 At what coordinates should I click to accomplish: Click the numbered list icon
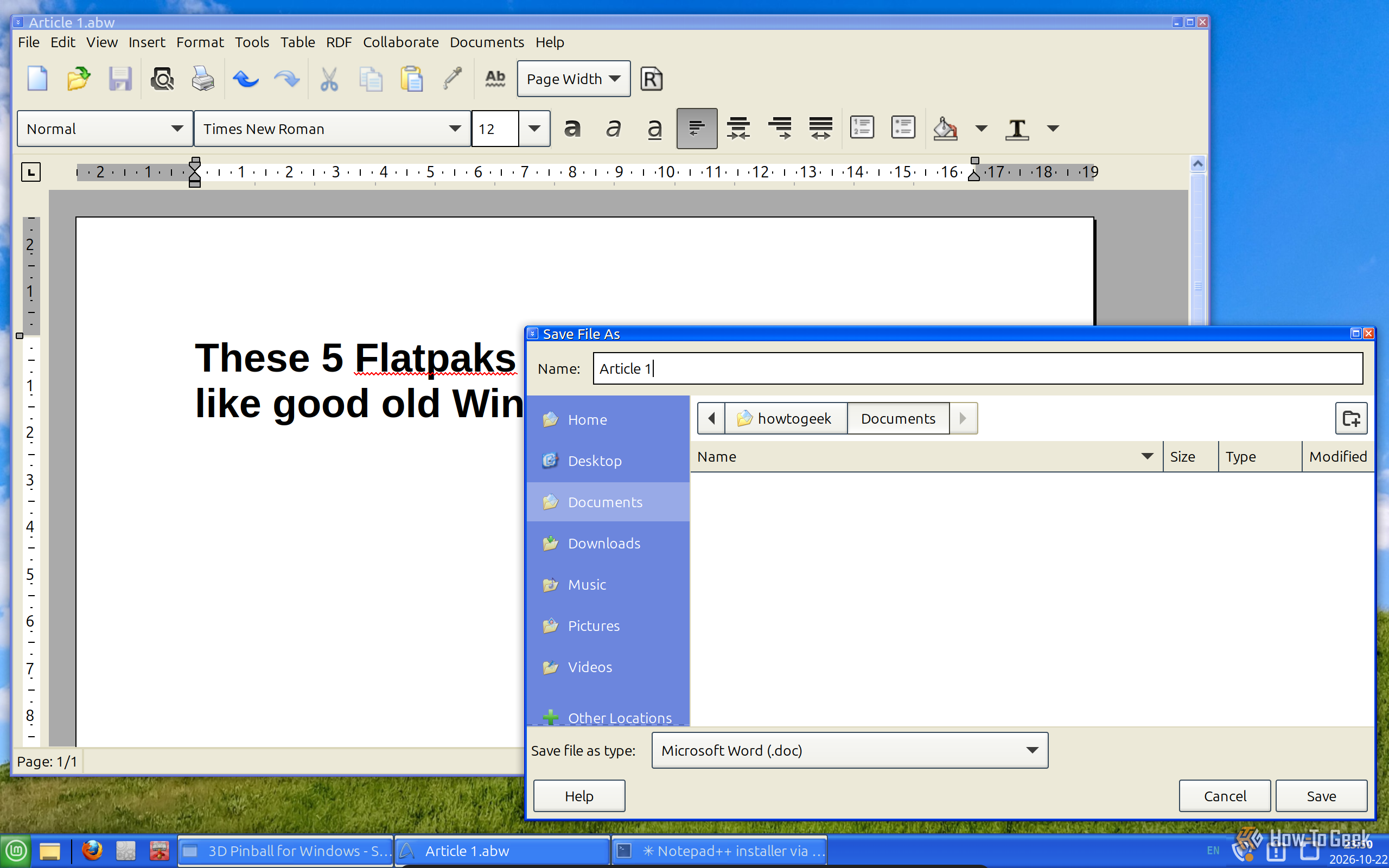[x=862, y=127]
